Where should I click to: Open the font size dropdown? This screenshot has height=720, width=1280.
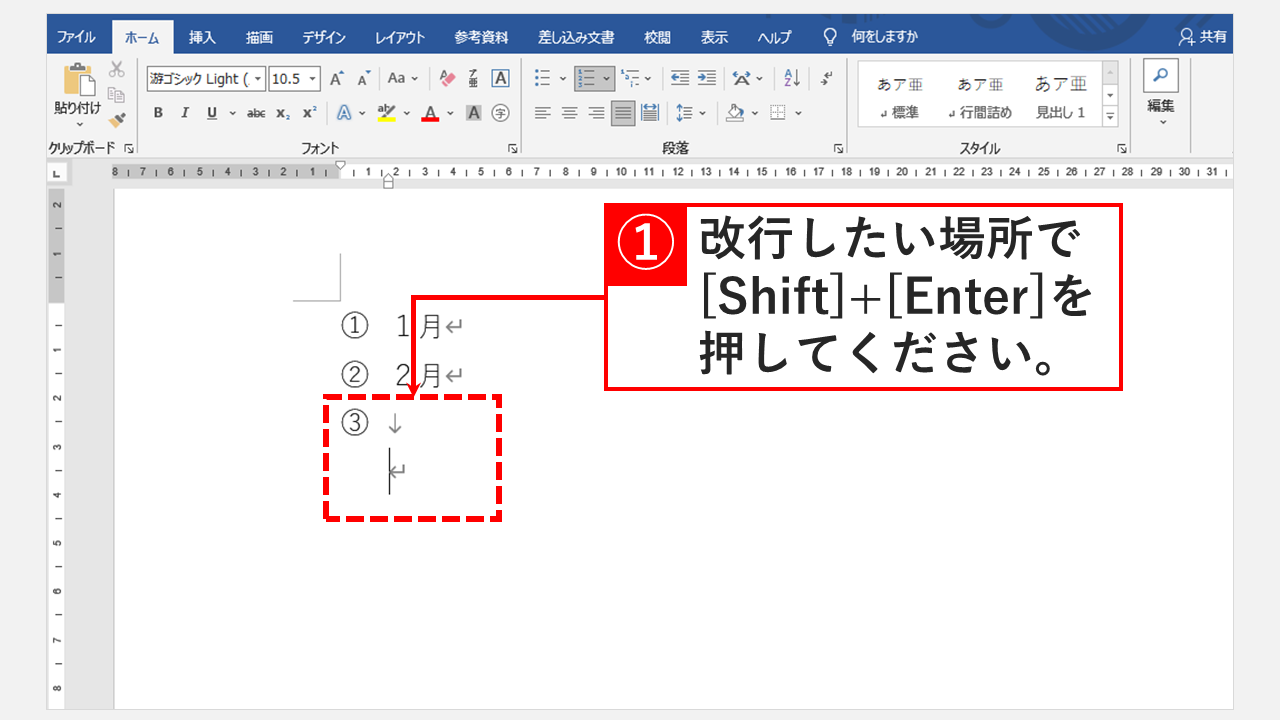pos(313,79)
